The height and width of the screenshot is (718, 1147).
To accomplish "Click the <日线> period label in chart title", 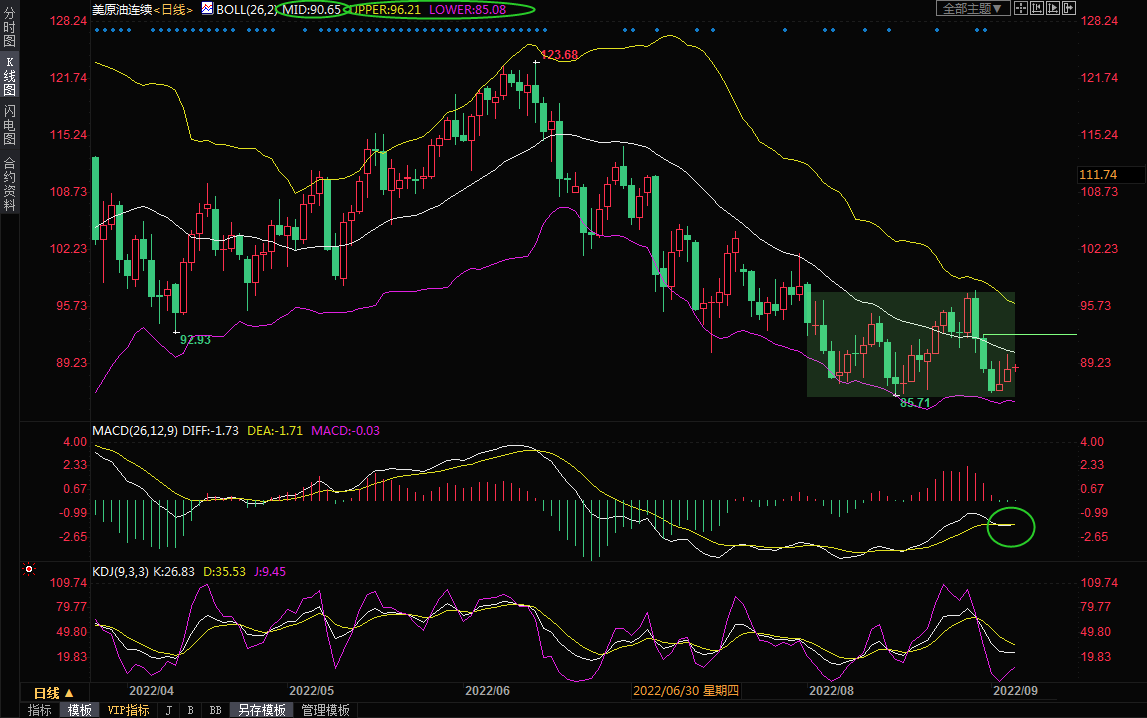I will pos(175,9).
